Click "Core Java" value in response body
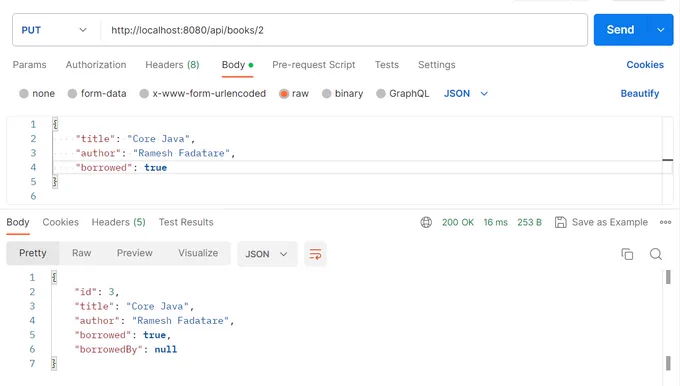Viewport: 680px width, 386px height. (157, 306)
